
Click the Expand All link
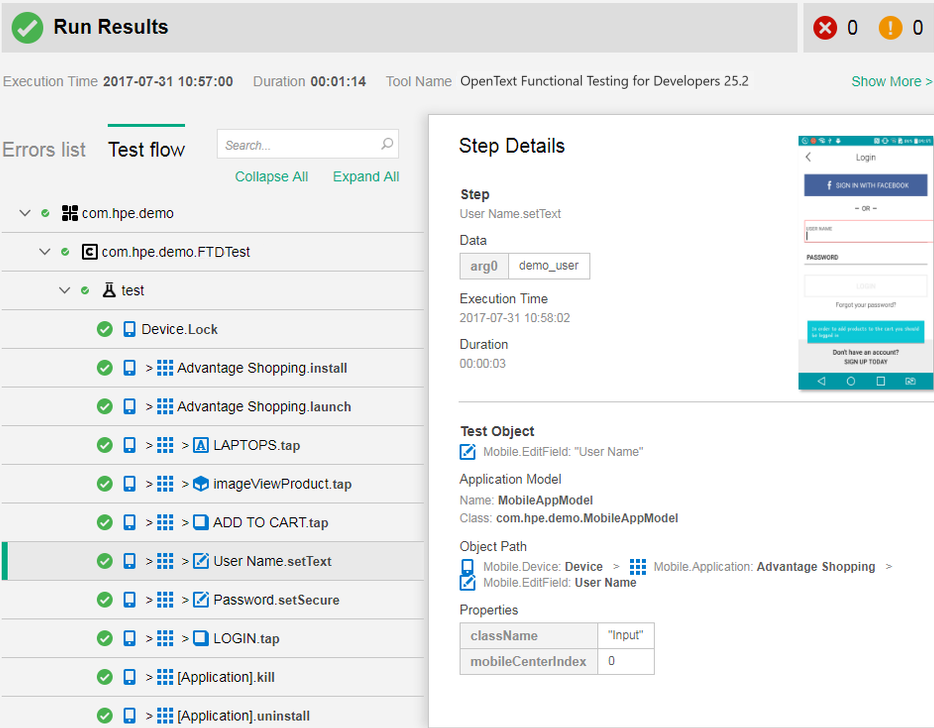(366, 177)
